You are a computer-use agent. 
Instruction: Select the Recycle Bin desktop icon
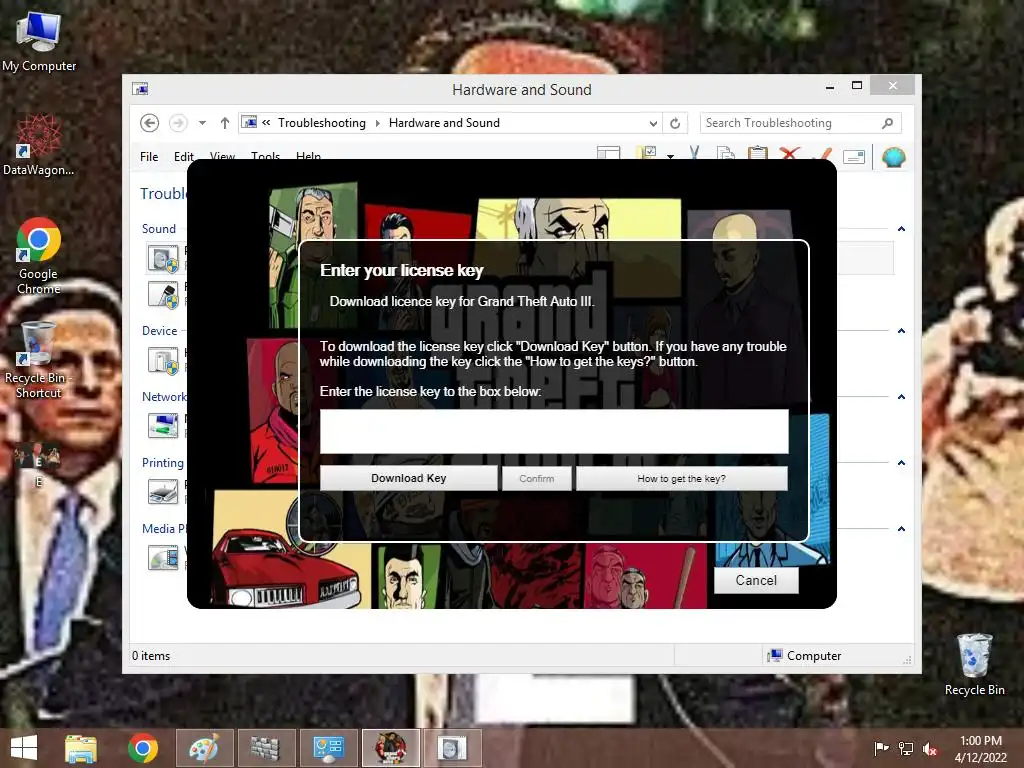[x=974, y=664]
